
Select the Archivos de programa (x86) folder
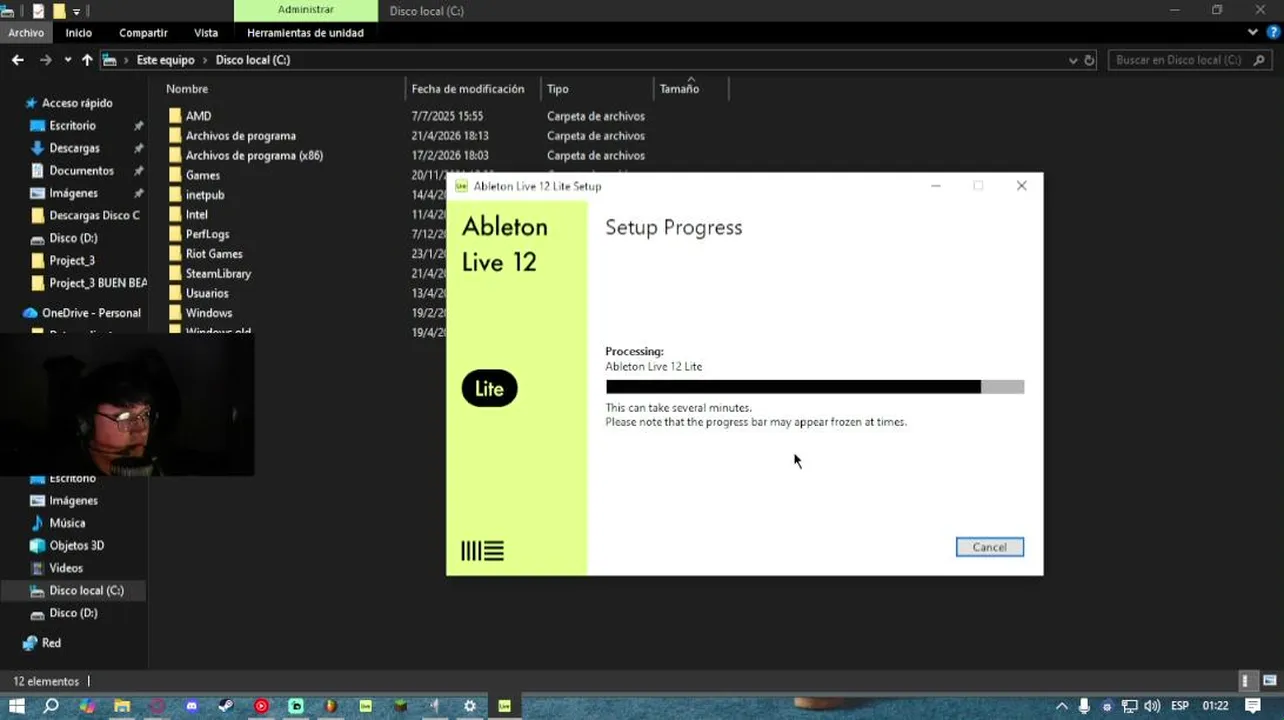[254, 156]
